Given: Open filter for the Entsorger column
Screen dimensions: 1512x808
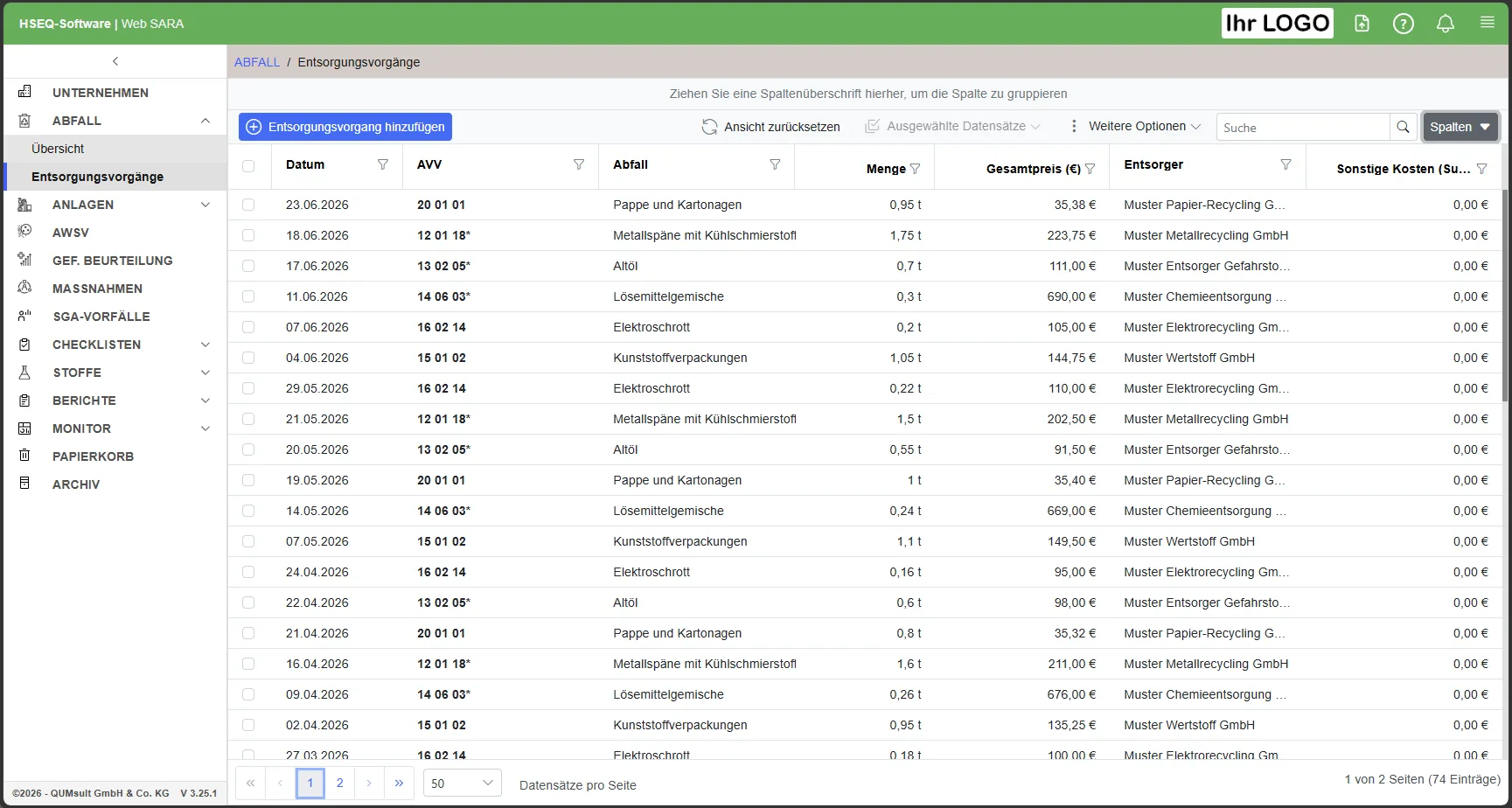Looking at the screenshot, I should point(1286,164).
